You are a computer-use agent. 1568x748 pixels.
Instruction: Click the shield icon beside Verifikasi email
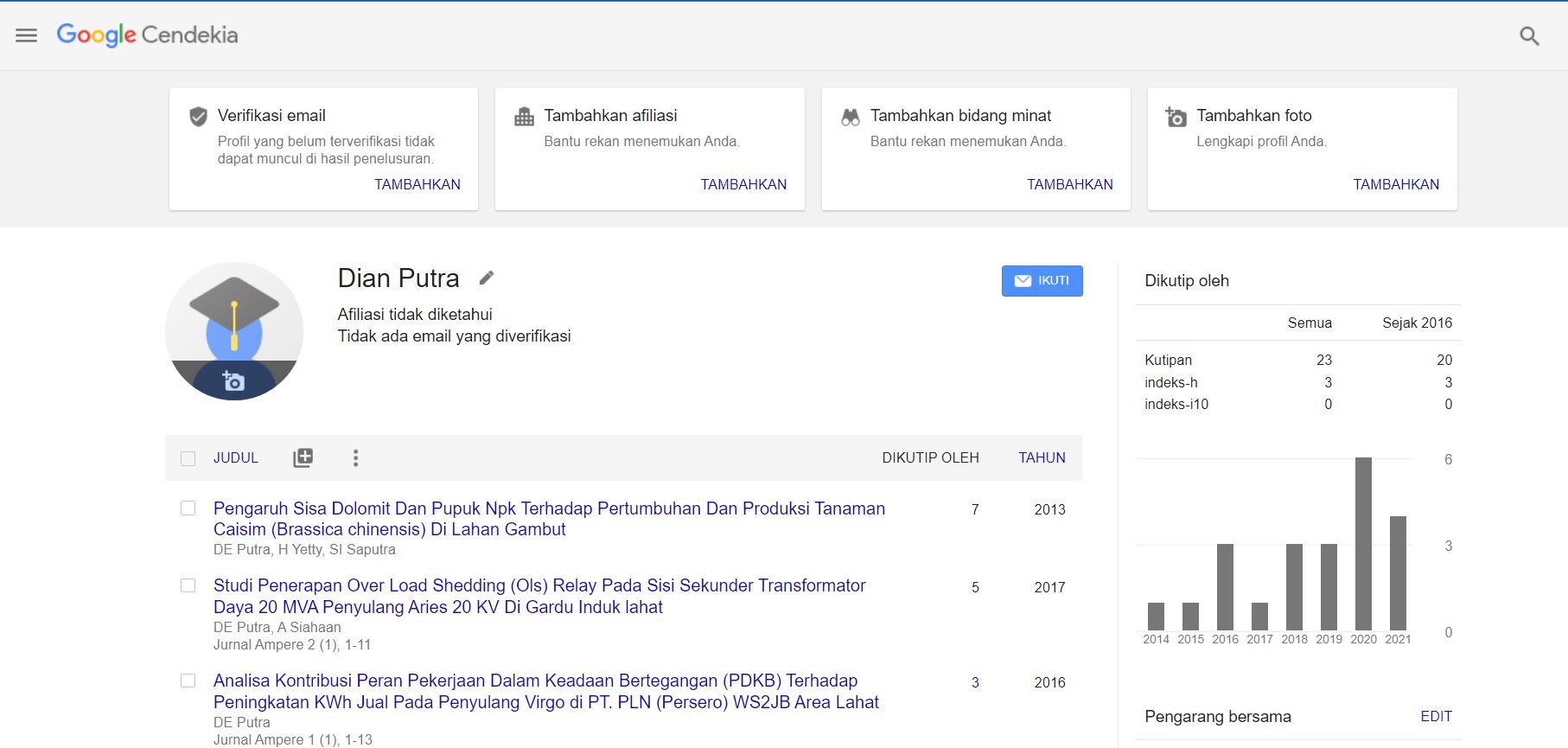click(x=199, y=116)
